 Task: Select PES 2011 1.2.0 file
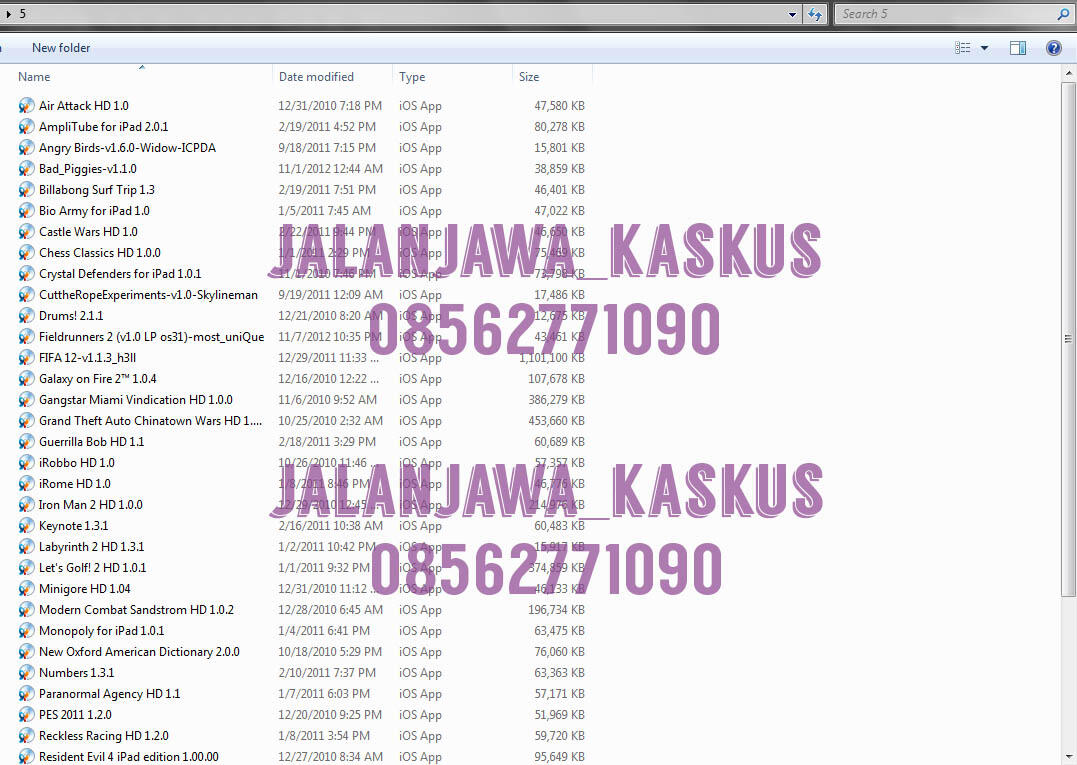75,715
